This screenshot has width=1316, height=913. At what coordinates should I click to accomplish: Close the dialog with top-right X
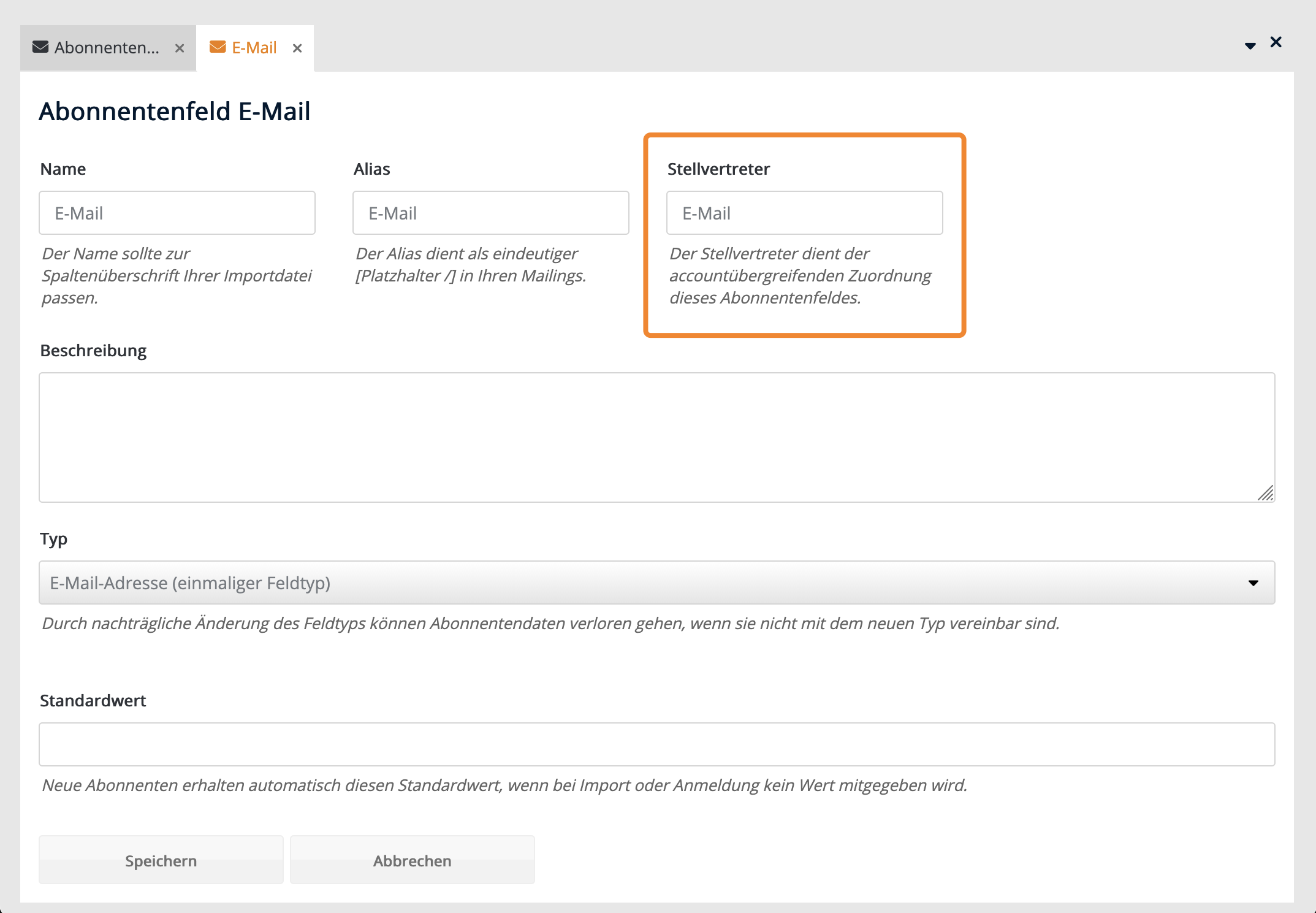1276,42
